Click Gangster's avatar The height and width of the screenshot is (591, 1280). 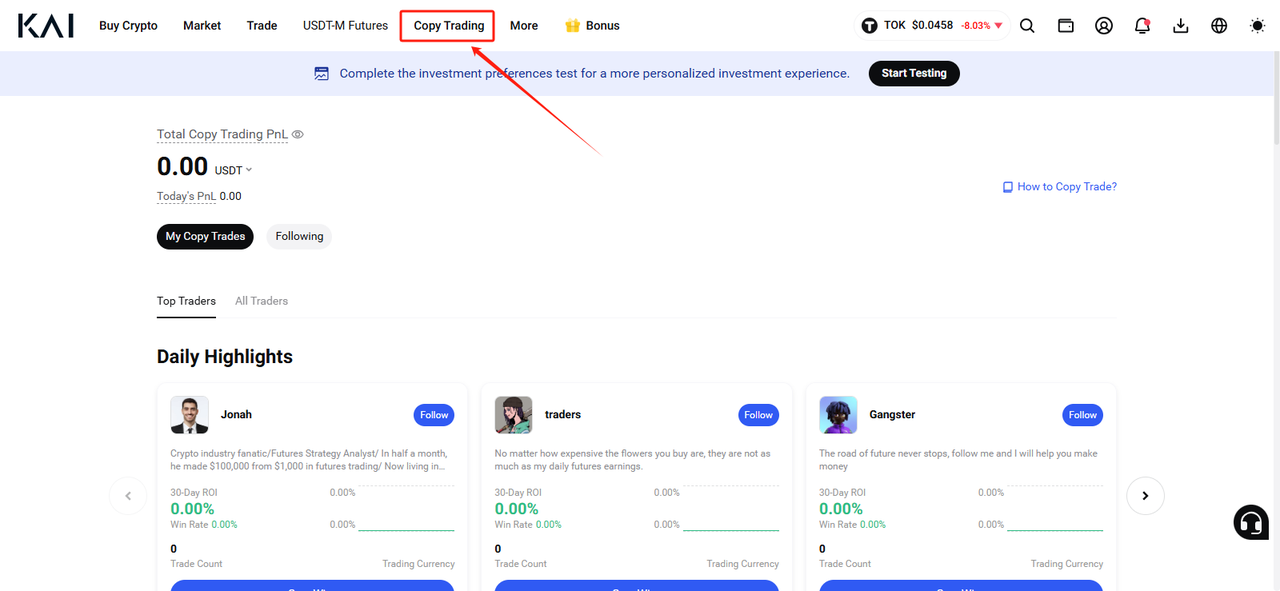(838, 415)
